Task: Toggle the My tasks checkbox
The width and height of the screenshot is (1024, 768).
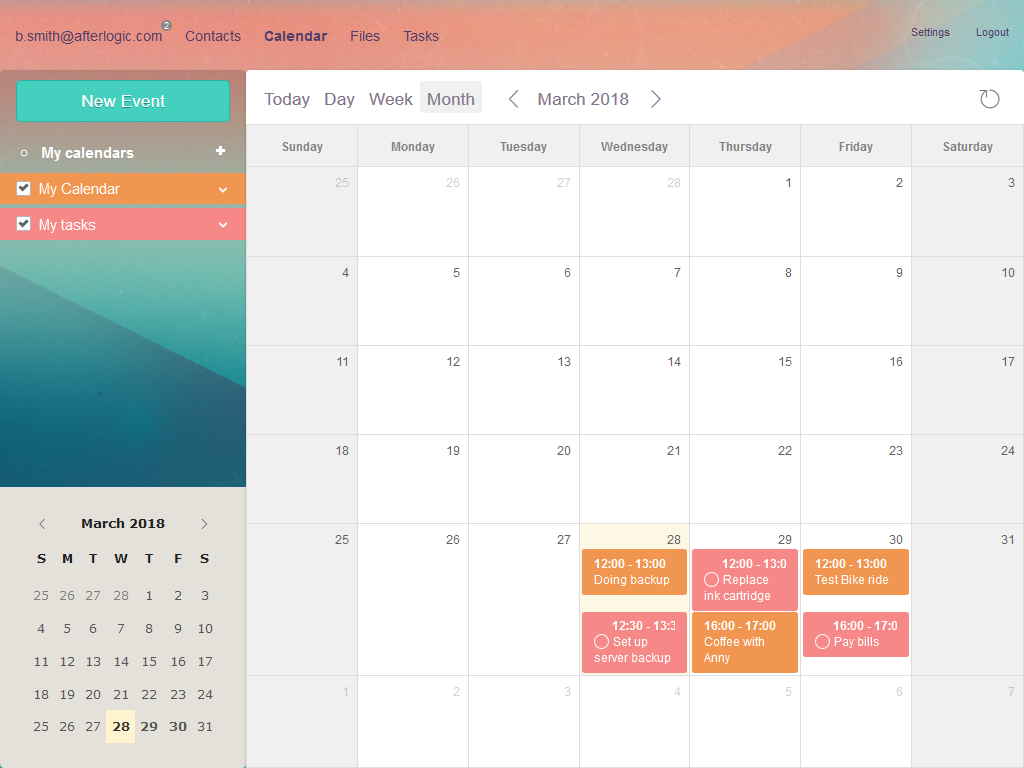Action: pos(24,224)
